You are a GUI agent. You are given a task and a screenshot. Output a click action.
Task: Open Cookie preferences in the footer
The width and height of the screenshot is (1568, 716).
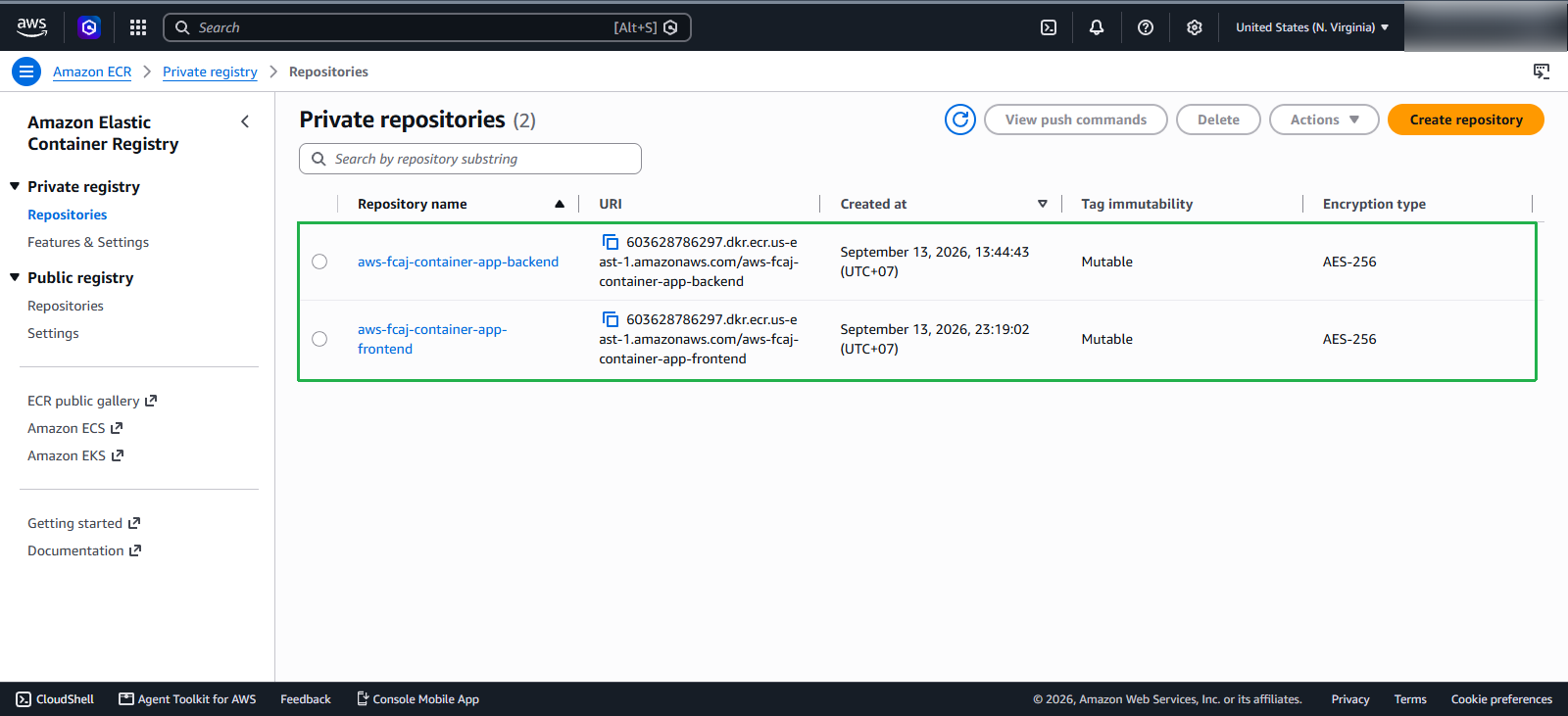coord(1501,699)
